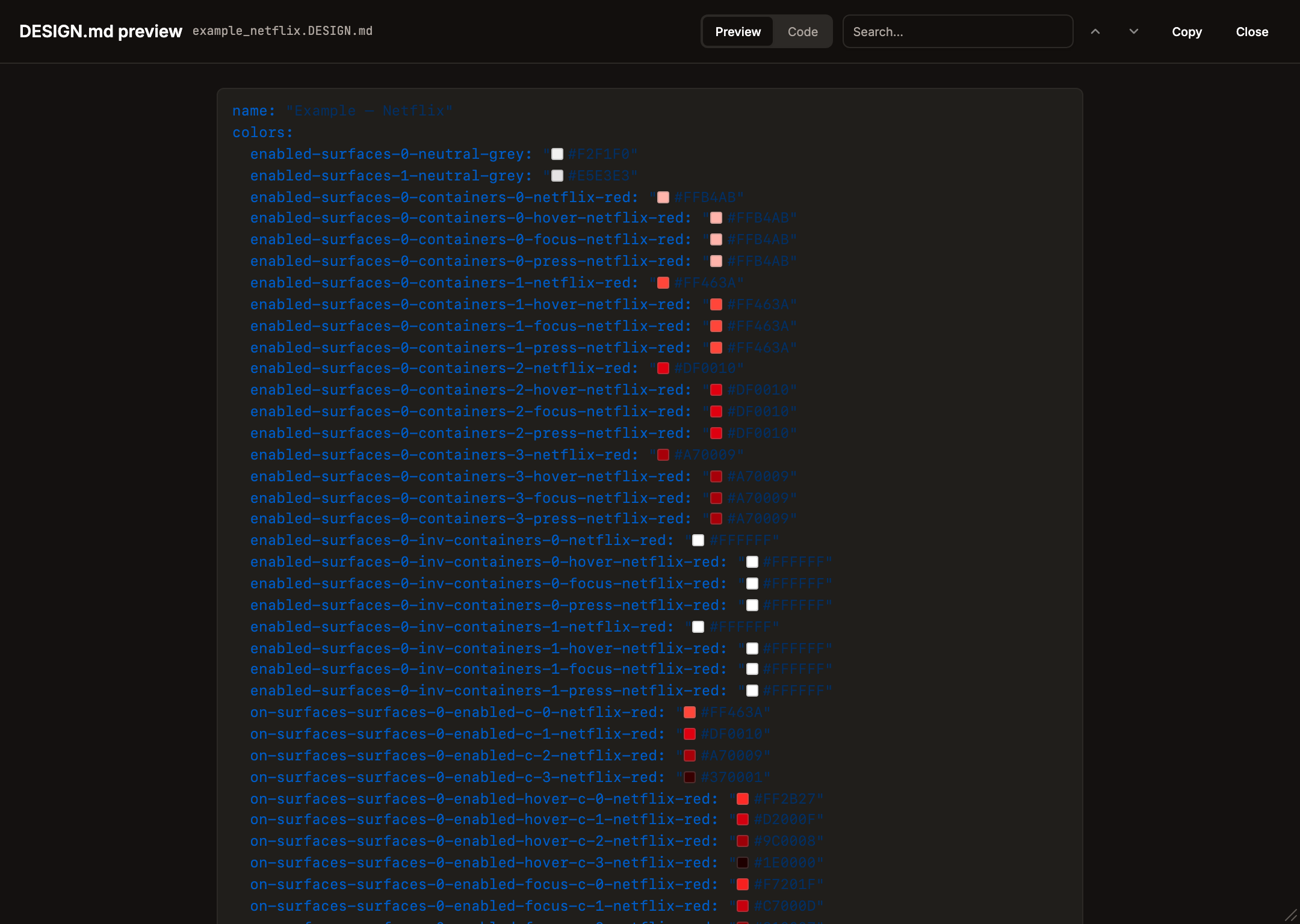Click the #D2000F hex value
Image resolution: width=1300 pixels, height=924 pixels.
[784, 820]
